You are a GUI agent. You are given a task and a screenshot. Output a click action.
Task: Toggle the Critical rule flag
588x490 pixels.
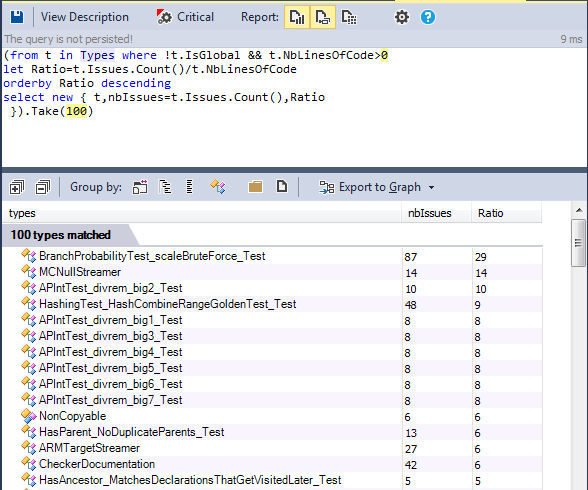pyautogui.click(x=185, y=17)
